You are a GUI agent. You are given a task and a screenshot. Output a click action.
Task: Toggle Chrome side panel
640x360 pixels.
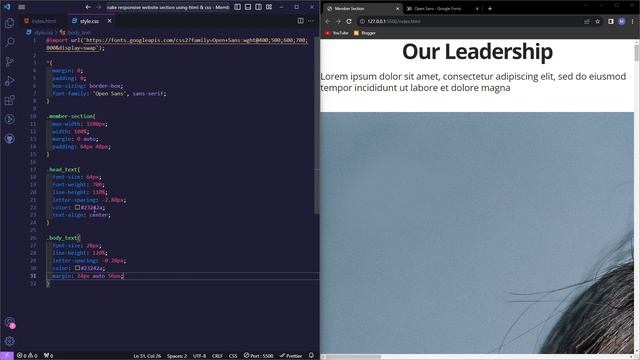click(x=611, y=21)
